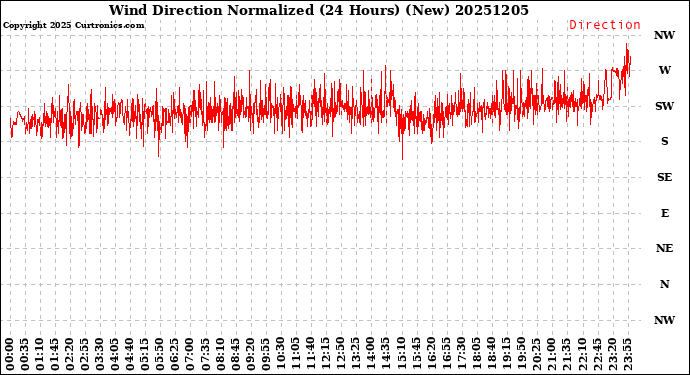
Task: Click the SW direction axis label
Action: pyautogui.click(x=664, y=106)
